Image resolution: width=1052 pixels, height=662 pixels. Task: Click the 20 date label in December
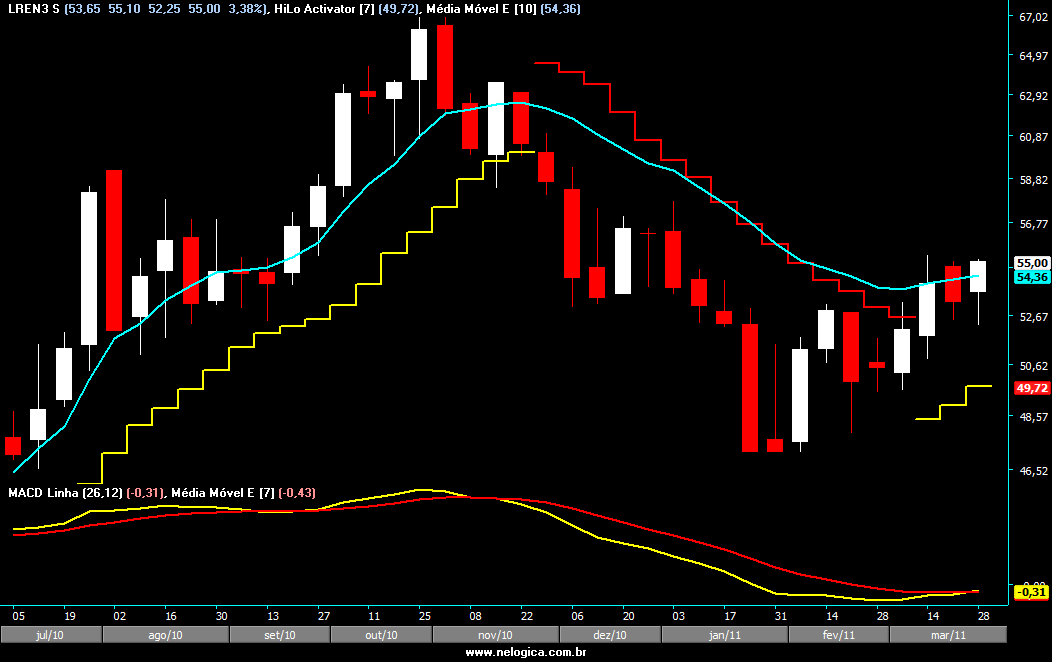628,616
